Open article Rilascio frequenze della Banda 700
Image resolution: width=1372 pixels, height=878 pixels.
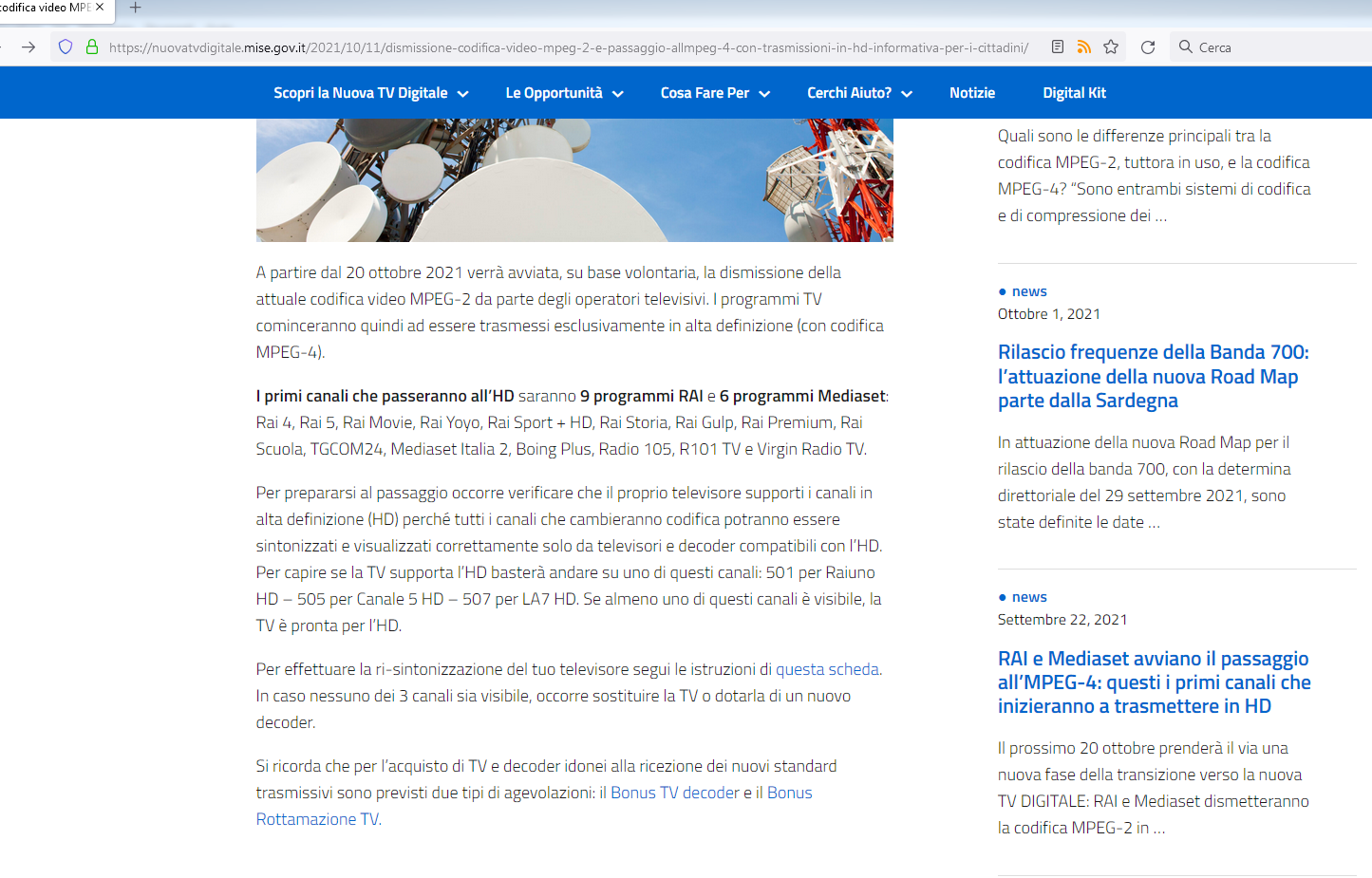tap(1153, 377)
